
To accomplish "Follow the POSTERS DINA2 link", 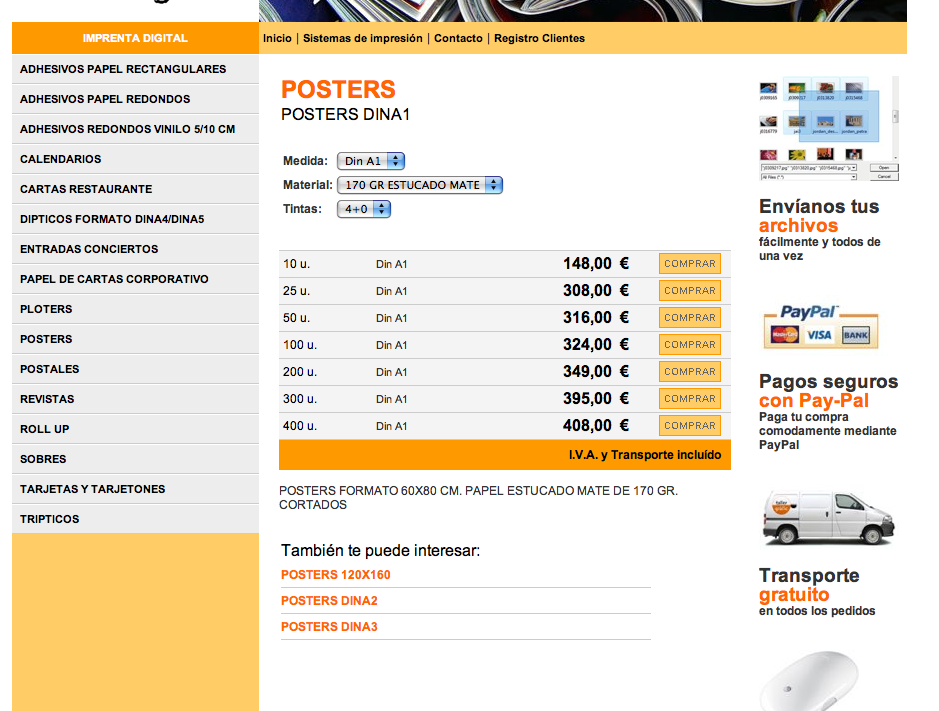I will tap(329, 601).
